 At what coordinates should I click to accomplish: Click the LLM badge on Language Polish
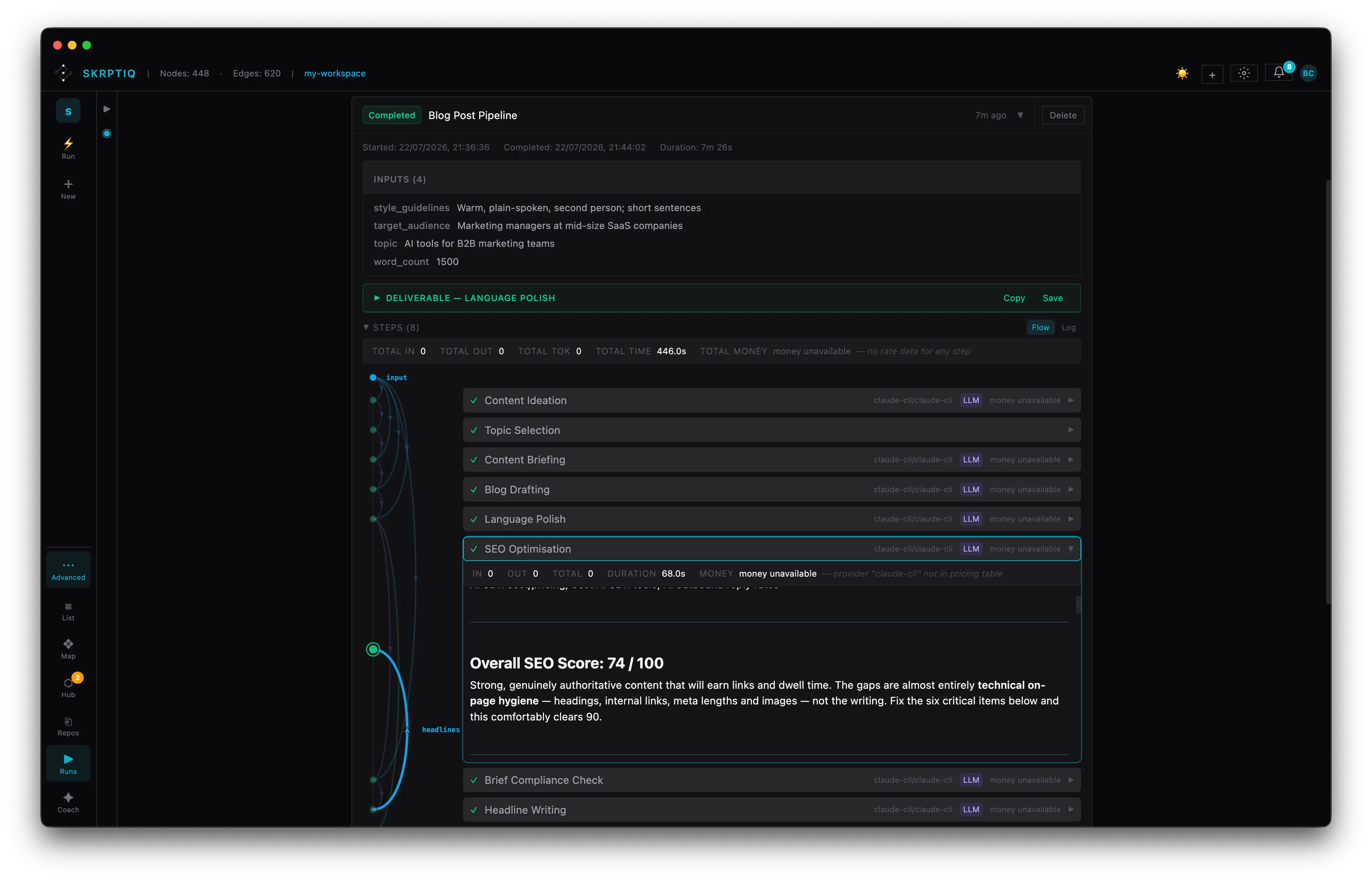pos(970,519)
